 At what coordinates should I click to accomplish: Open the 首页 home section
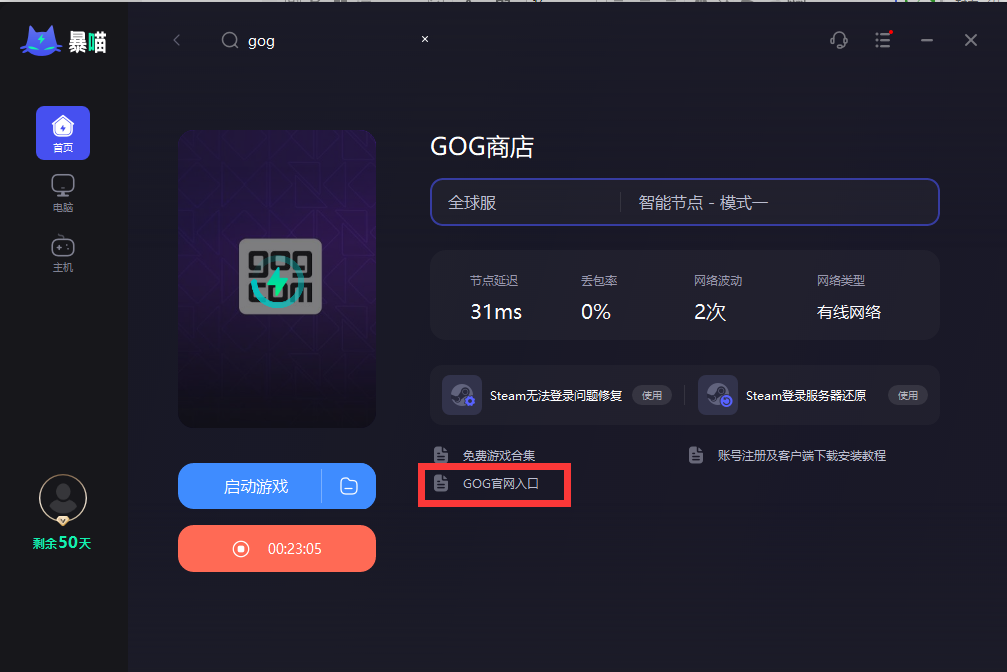point(62,132)
